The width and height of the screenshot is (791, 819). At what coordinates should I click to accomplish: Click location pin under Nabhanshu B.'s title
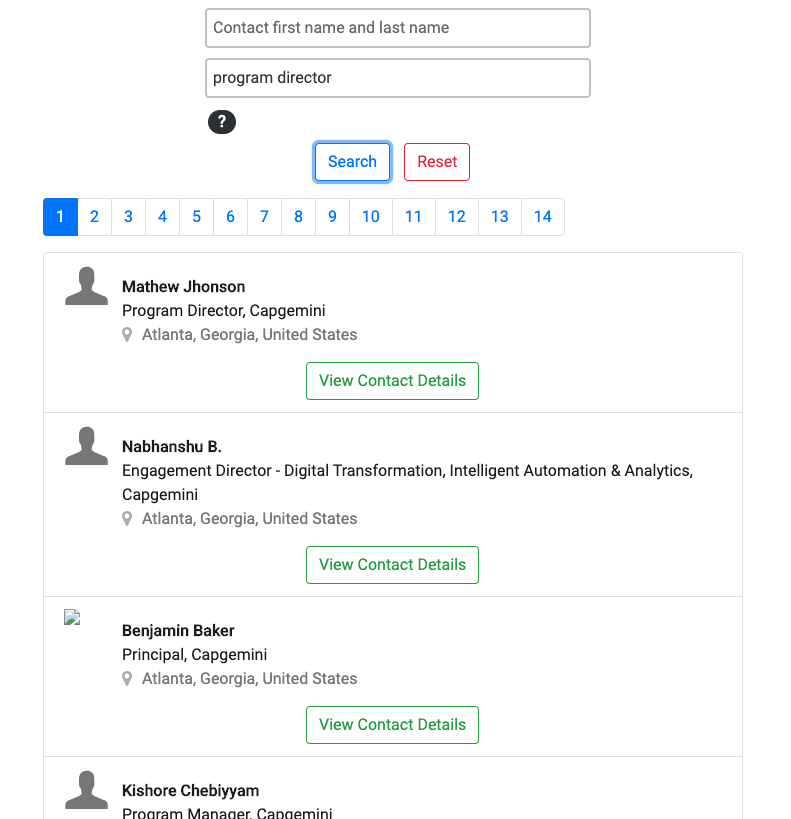127,519
